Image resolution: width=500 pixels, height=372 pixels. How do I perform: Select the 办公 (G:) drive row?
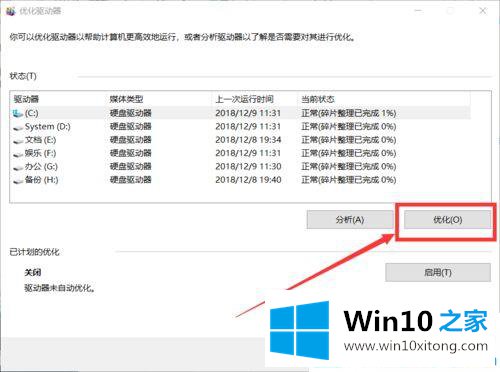point(241,166)
